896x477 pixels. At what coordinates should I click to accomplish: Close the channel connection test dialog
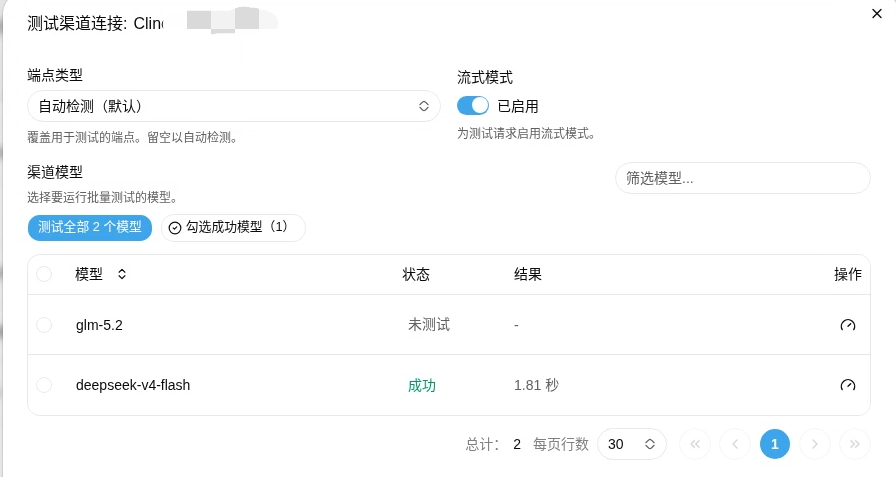coord(877,13)
